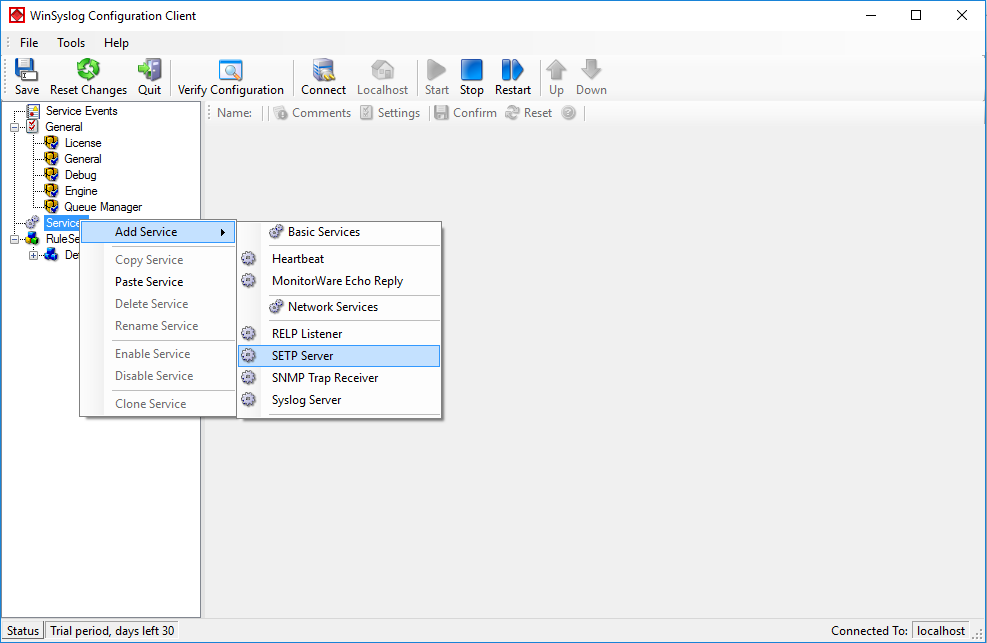This screenshot has width=987, height=643.
Task: Click the Reset Changes icon
Action: [88, 77]
